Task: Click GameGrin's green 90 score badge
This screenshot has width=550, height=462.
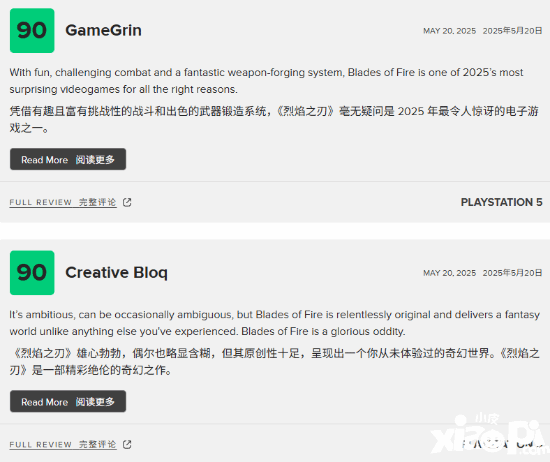Action: pyautogui.click(x=32, y=31)
